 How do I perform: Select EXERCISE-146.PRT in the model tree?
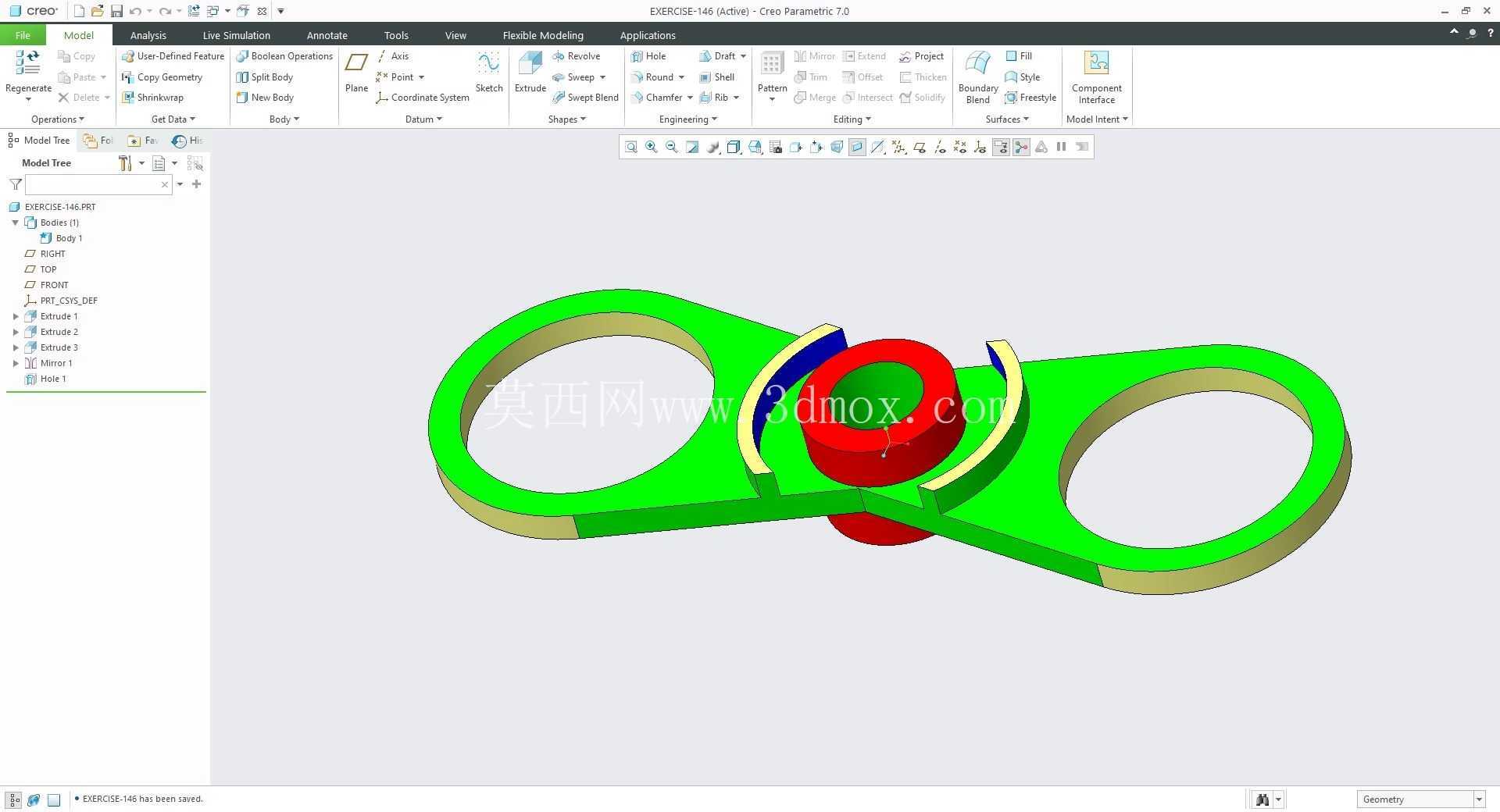[x=52, y=207]
